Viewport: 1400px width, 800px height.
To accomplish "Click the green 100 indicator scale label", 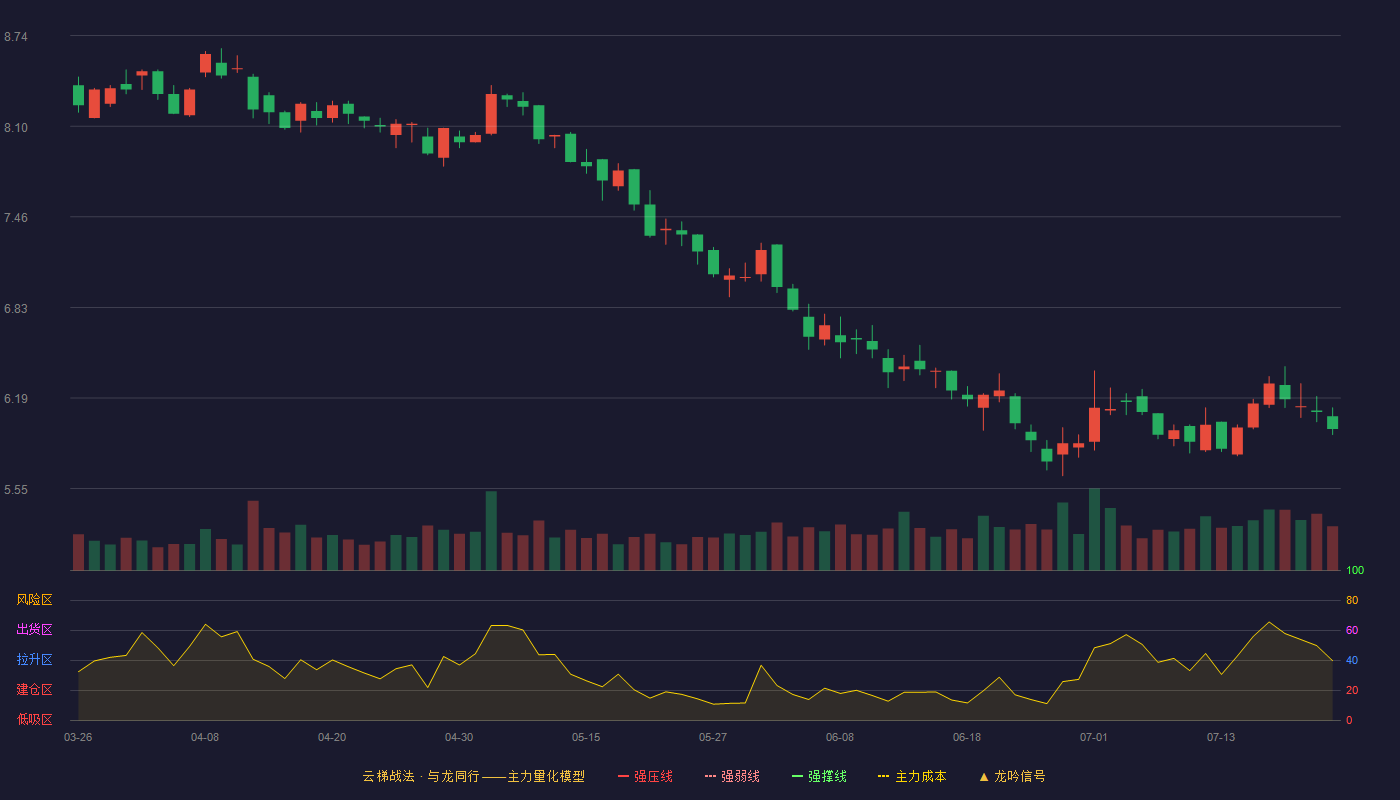I will [x=1355, y=571].
